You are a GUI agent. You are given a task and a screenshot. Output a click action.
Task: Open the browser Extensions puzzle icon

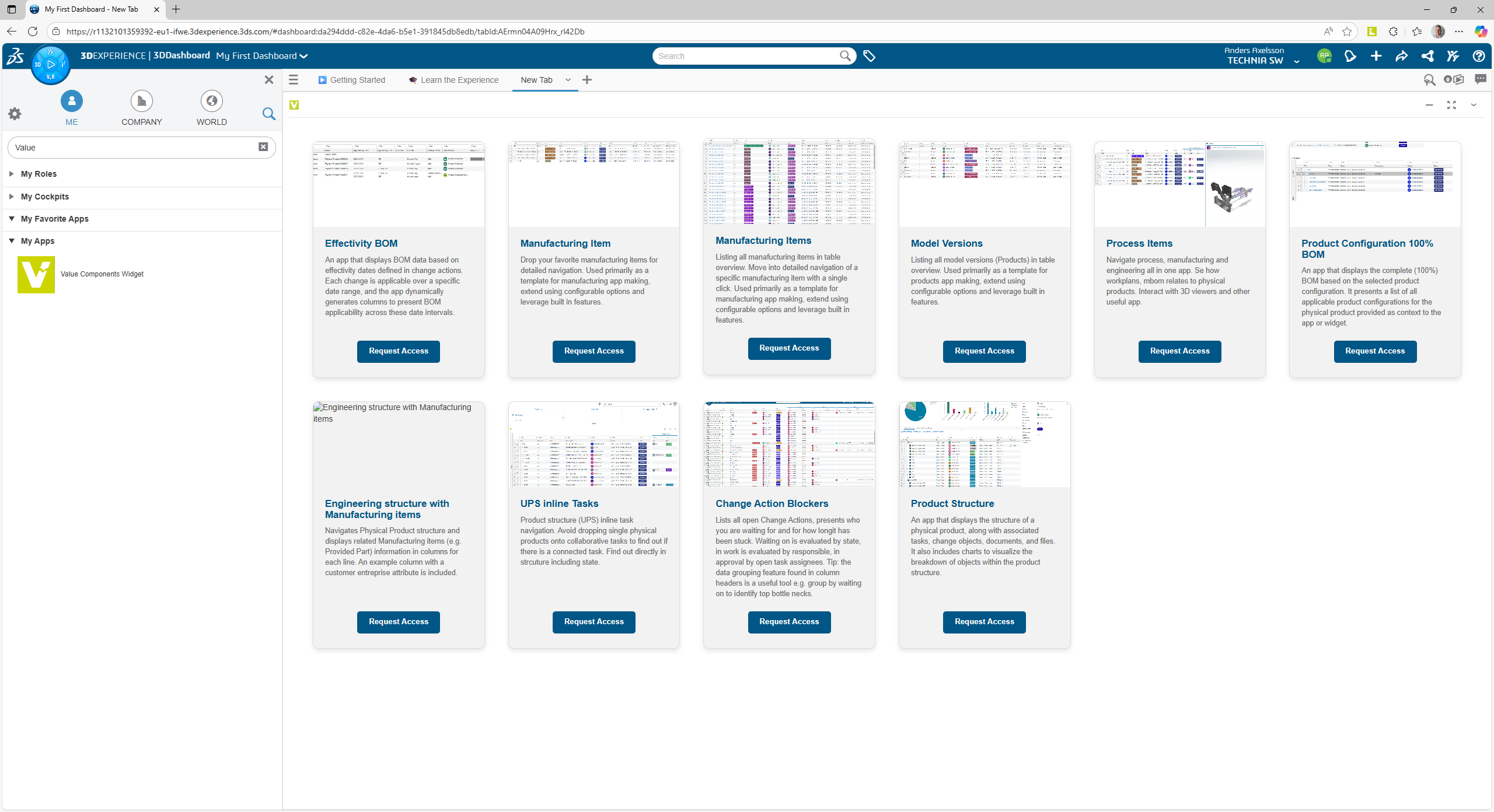(1394, 32)
